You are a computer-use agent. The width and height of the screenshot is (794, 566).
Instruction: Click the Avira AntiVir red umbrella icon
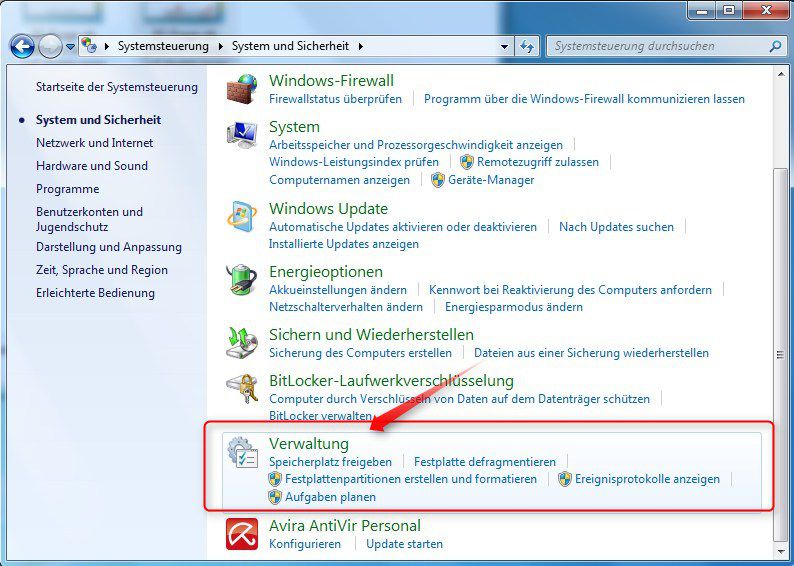pyautogui.click(x=242, y=534)
